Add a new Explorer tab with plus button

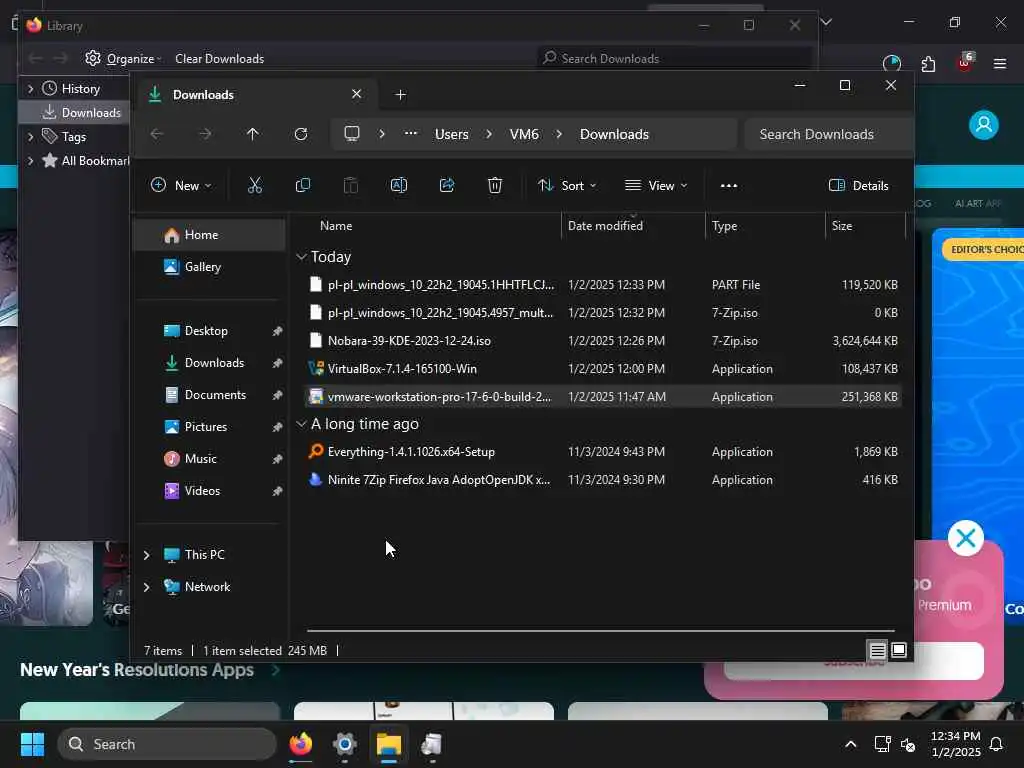400,95
